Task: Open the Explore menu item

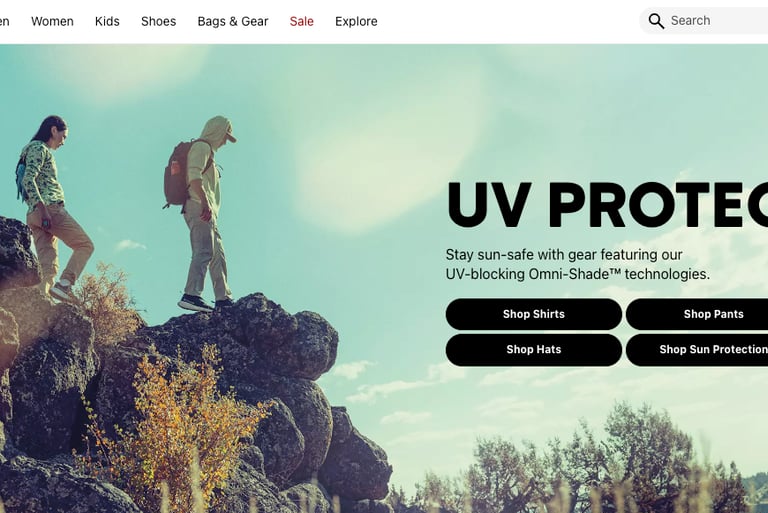Action: click(x=356, y=22)
